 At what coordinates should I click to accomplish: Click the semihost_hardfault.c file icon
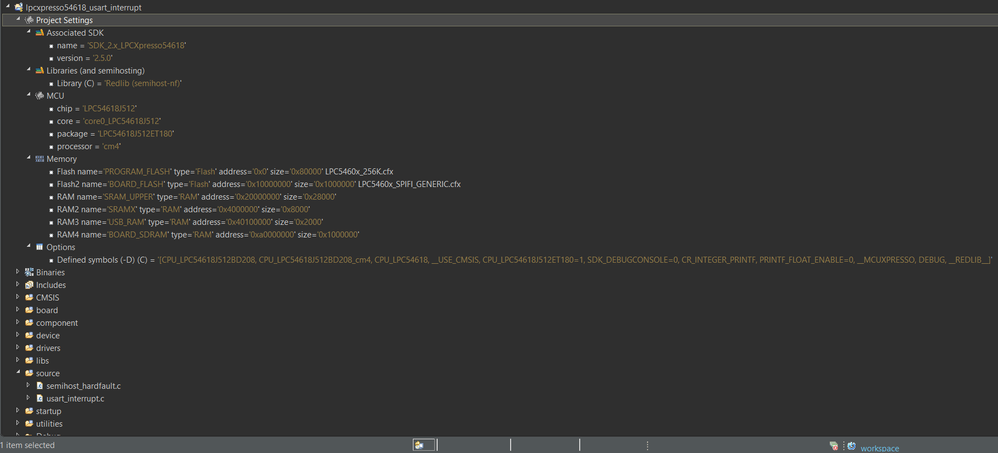tap(39, 386)
